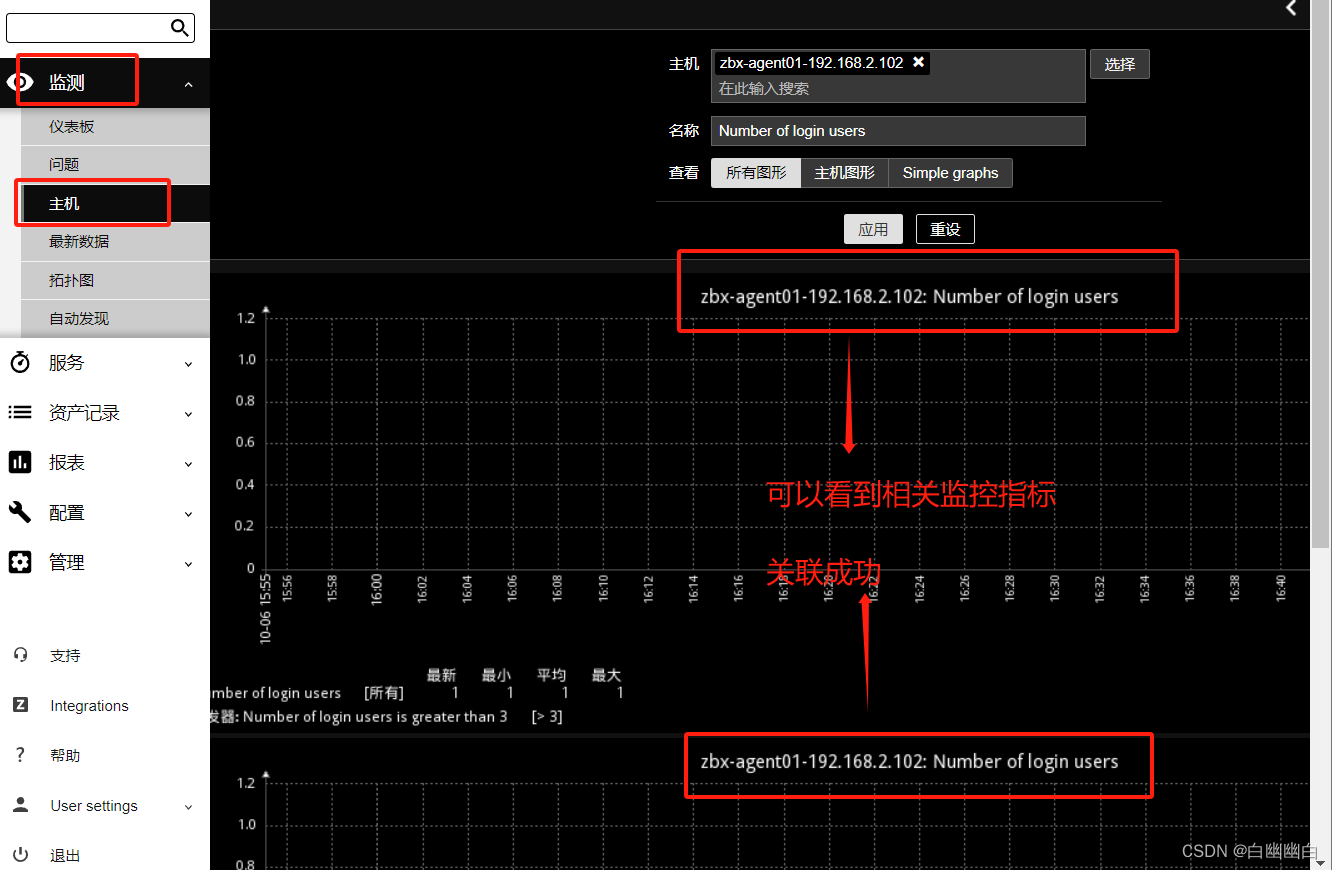
Task: Click the User settings person icon
Action: coord(20,805)
